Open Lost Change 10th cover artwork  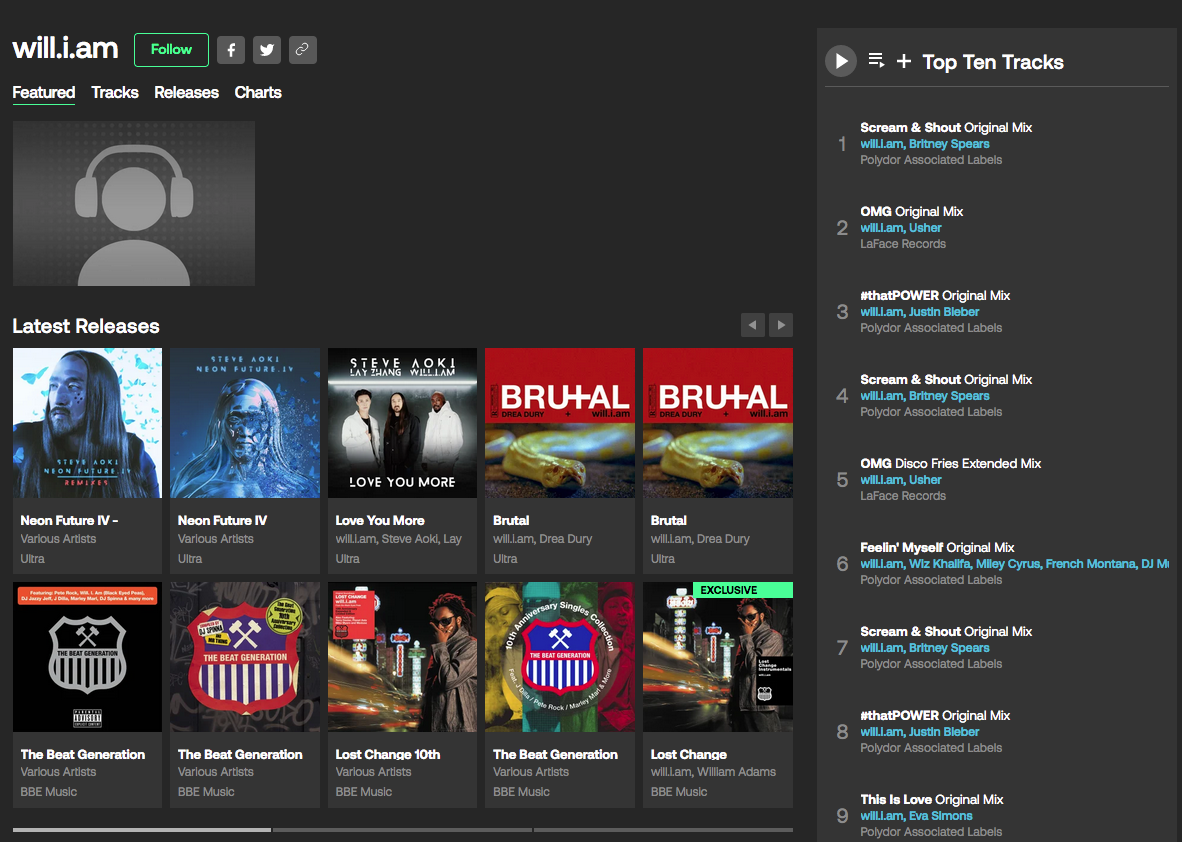(x=403, y=657)
